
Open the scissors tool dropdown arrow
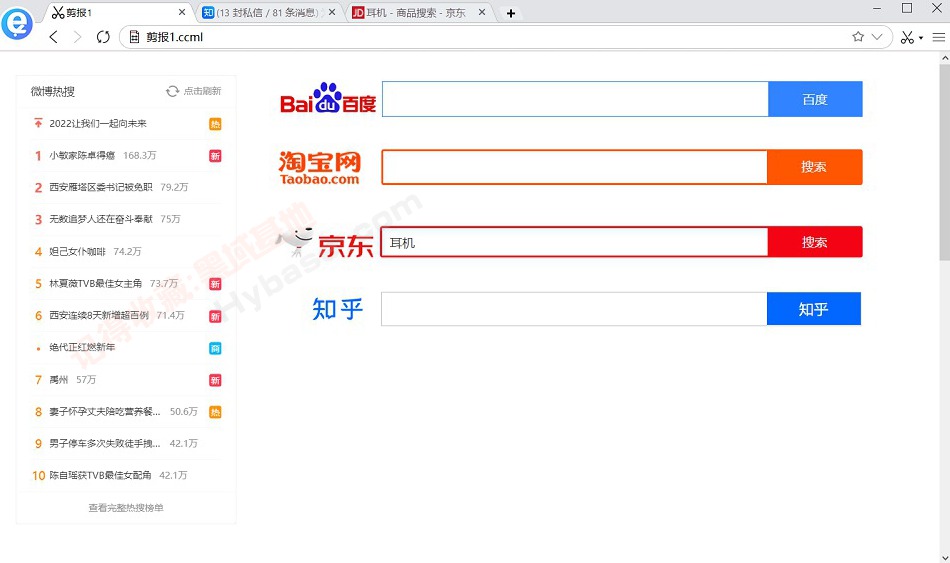tap(921, 38)
